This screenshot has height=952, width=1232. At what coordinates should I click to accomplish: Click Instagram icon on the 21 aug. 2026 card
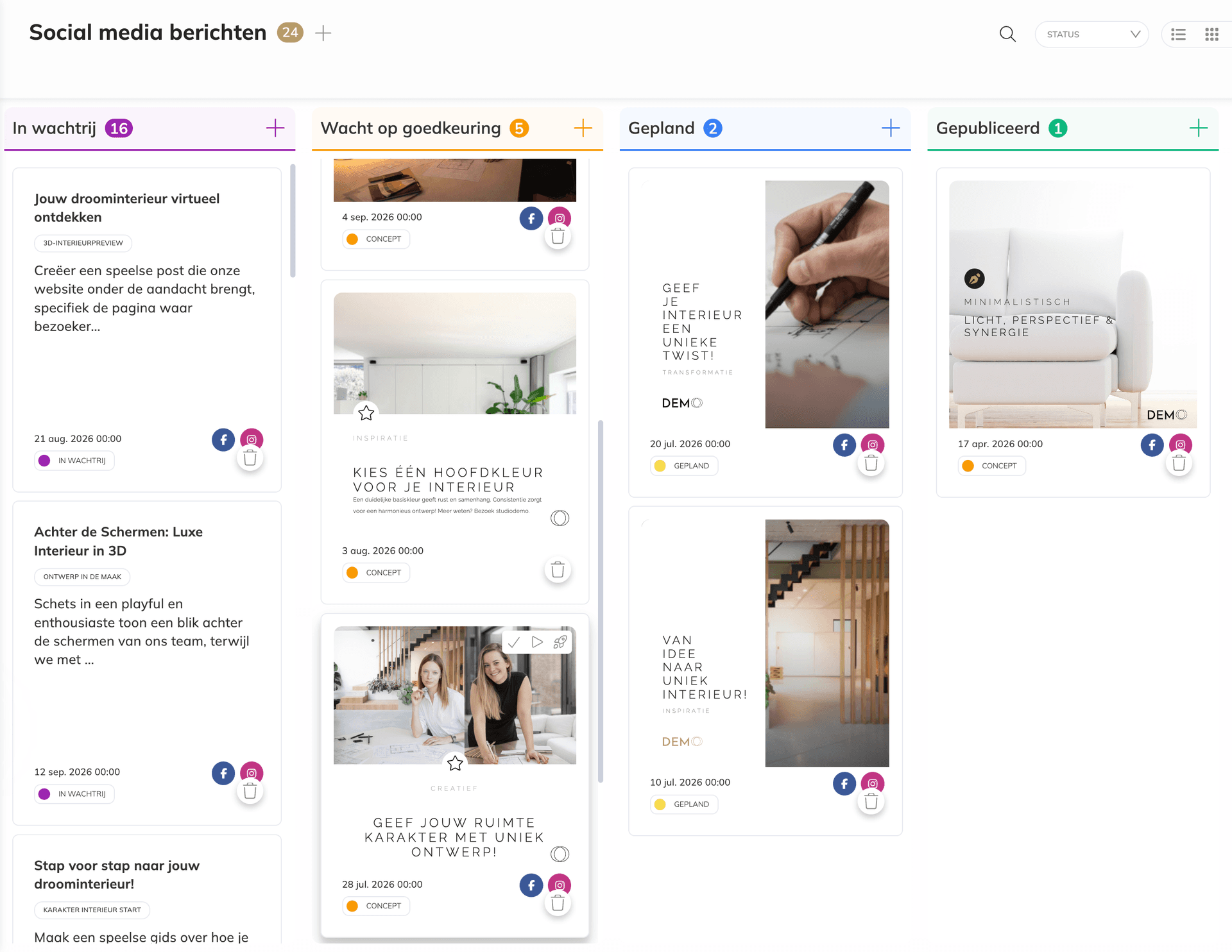click(252, 439)
